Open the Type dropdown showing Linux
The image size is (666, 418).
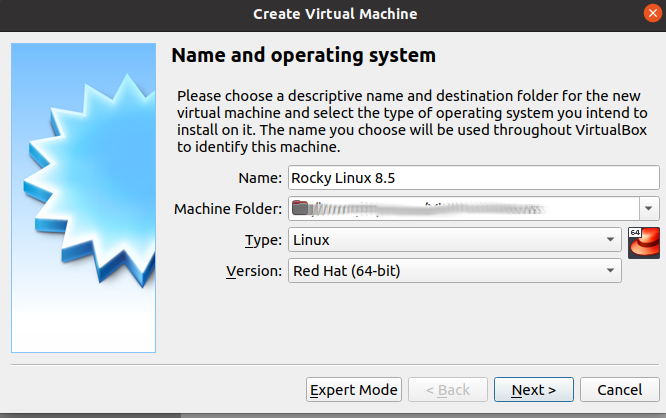pos(454,240)
